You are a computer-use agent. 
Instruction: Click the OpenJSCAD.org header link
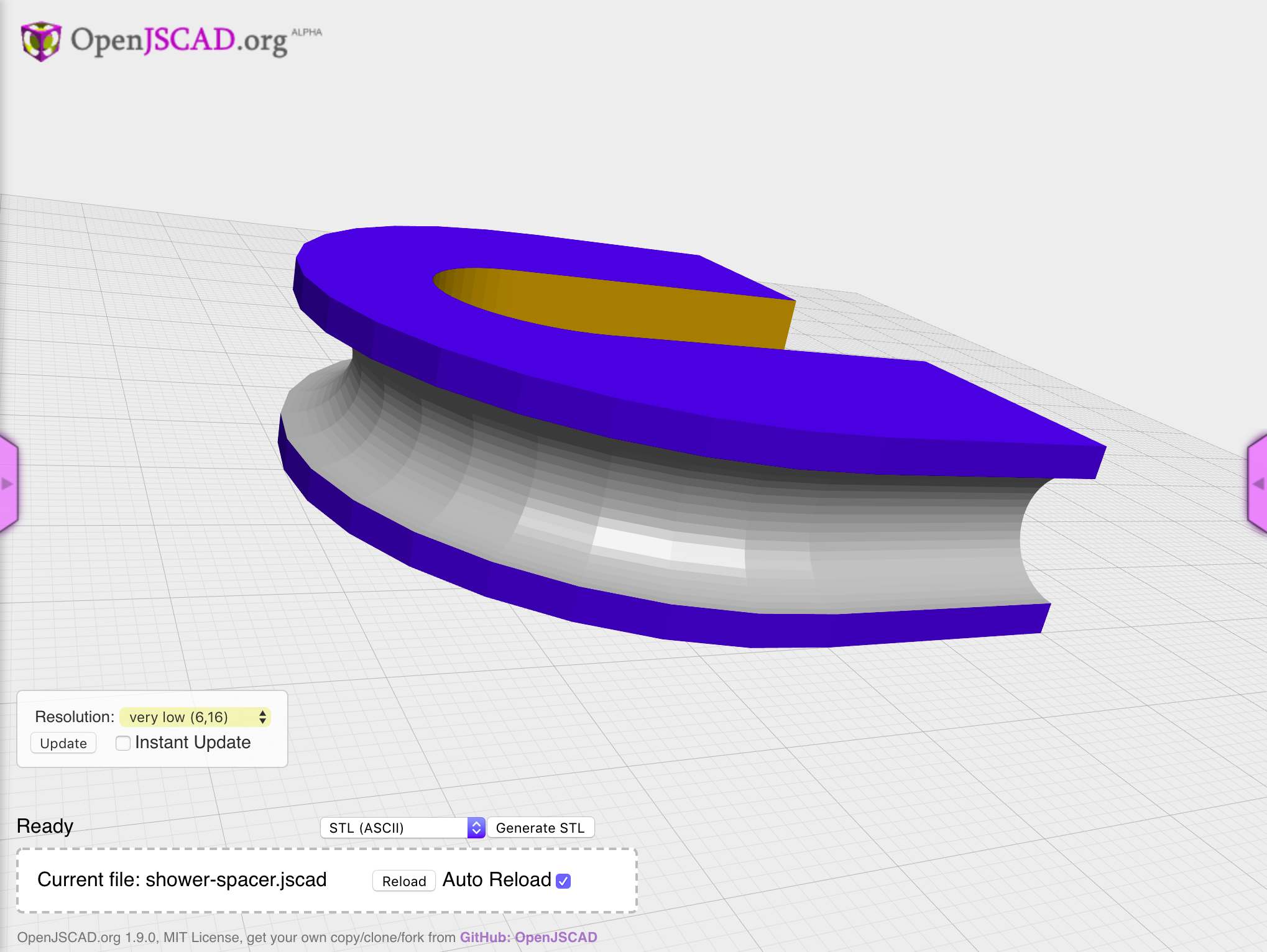point(177,39)
